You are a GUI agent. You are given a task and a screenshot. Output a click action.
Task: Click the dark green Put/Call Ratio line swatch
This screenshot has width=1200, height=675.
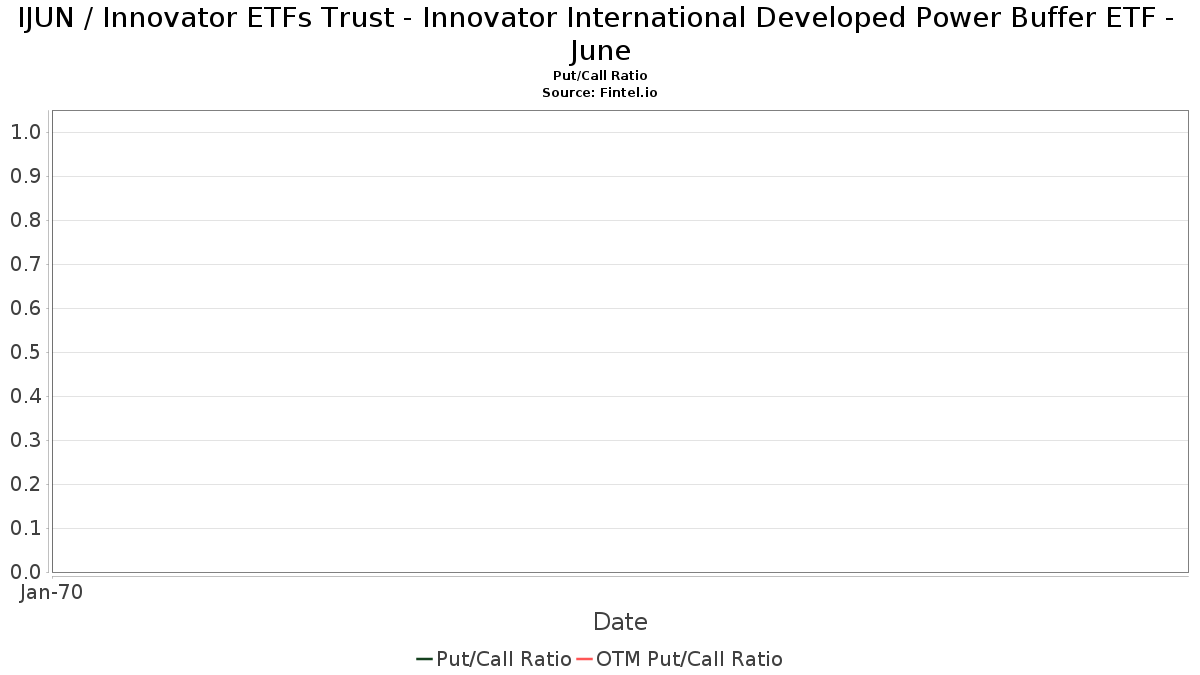[424, 659]
